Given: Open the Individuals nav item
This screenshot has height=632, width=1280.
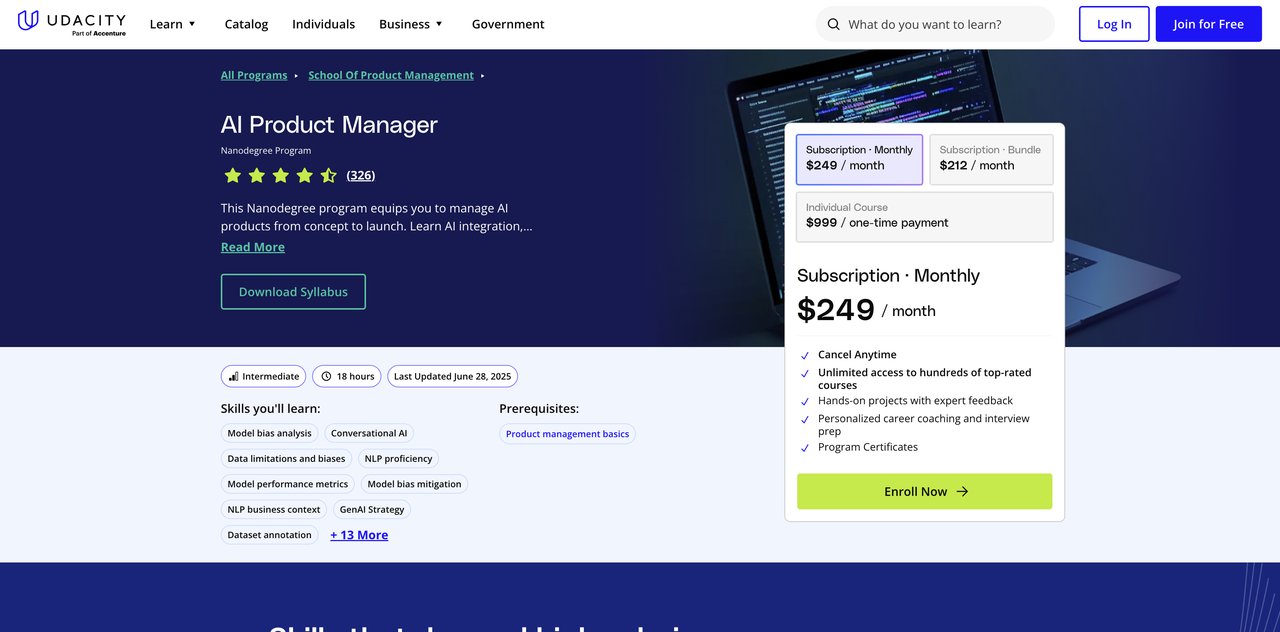Looking at the screenshot, I should 323,24.
